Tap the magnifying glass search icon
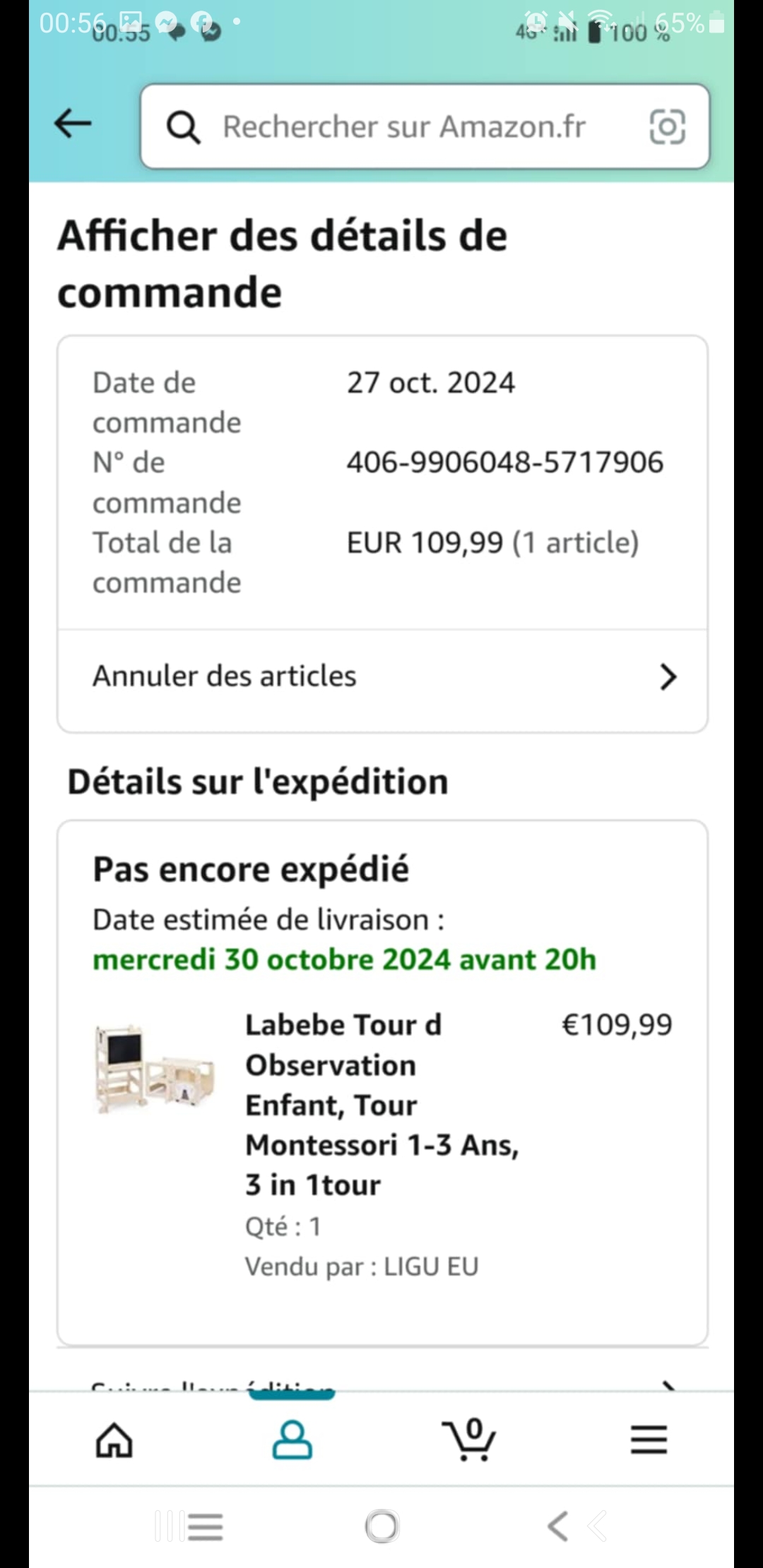Image resolution: width=763 pixels, height=1568 pixels. tap(184, 128)
